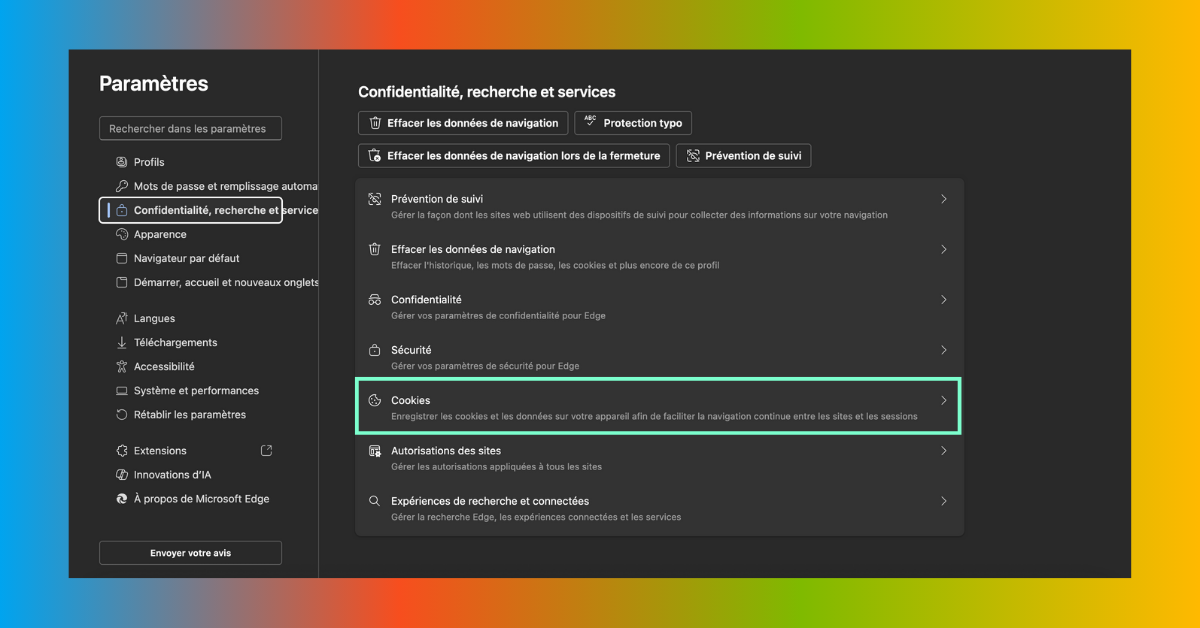Focus the Rechercher dans les paramètres field
Screen dimensions: 1200x628
(x=190, y=129)
